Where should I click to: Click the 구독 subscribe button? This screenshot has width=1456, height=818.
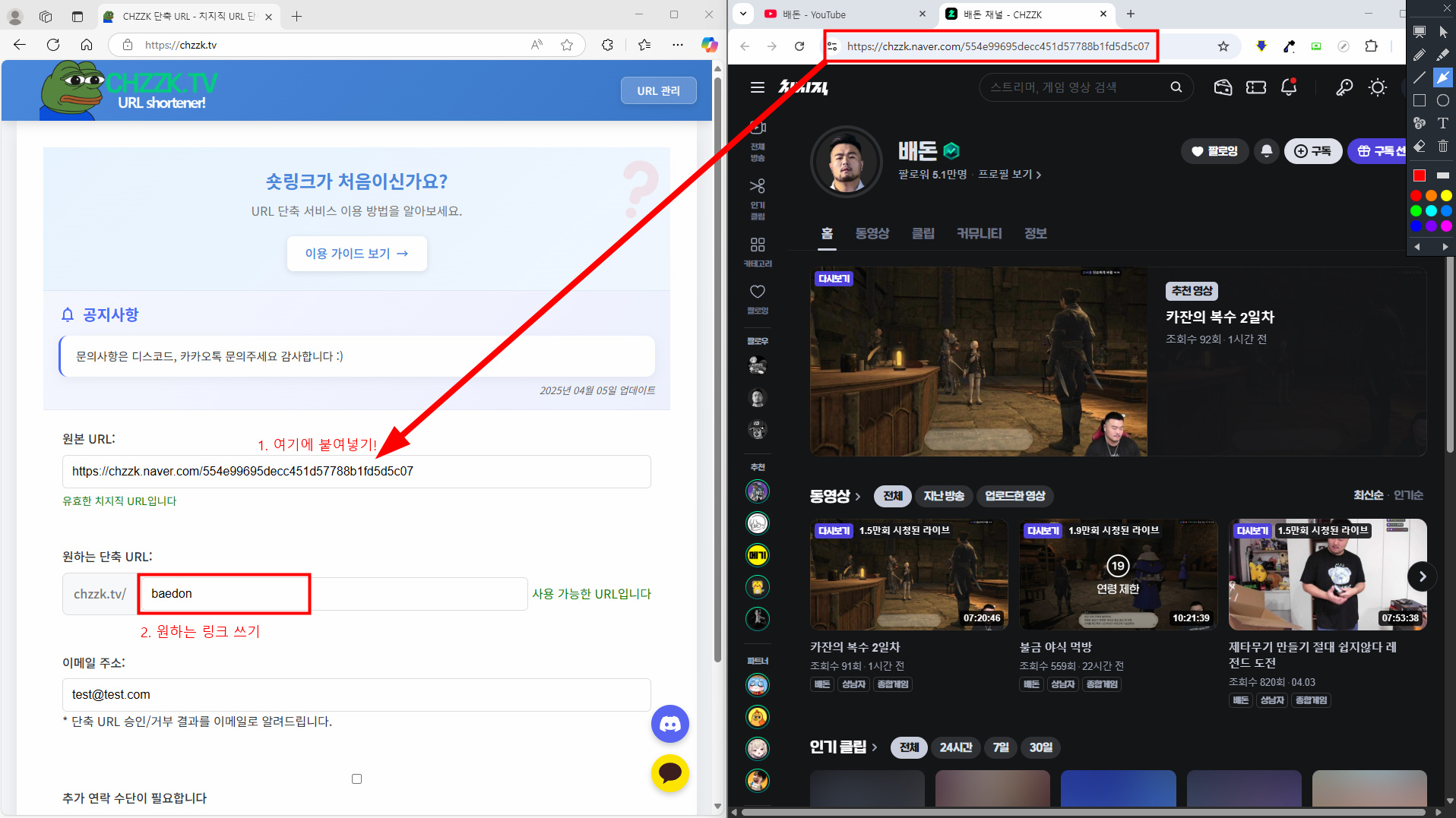click(x=1312, y=151)
